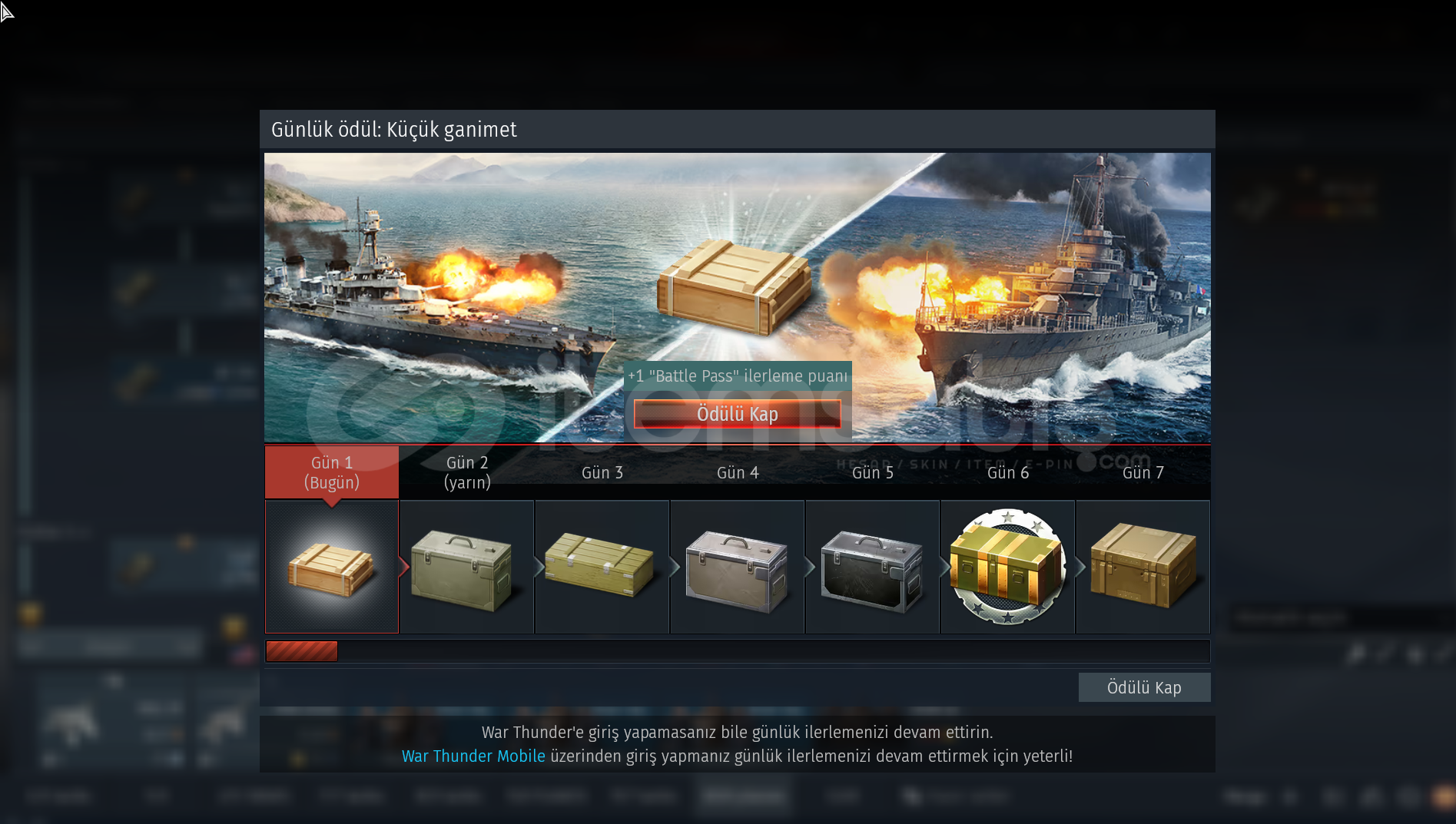The width and height of the screenshot is (1456, 824).
Task: Click the red Ödülü Kap button on banner
Action: 737,414
